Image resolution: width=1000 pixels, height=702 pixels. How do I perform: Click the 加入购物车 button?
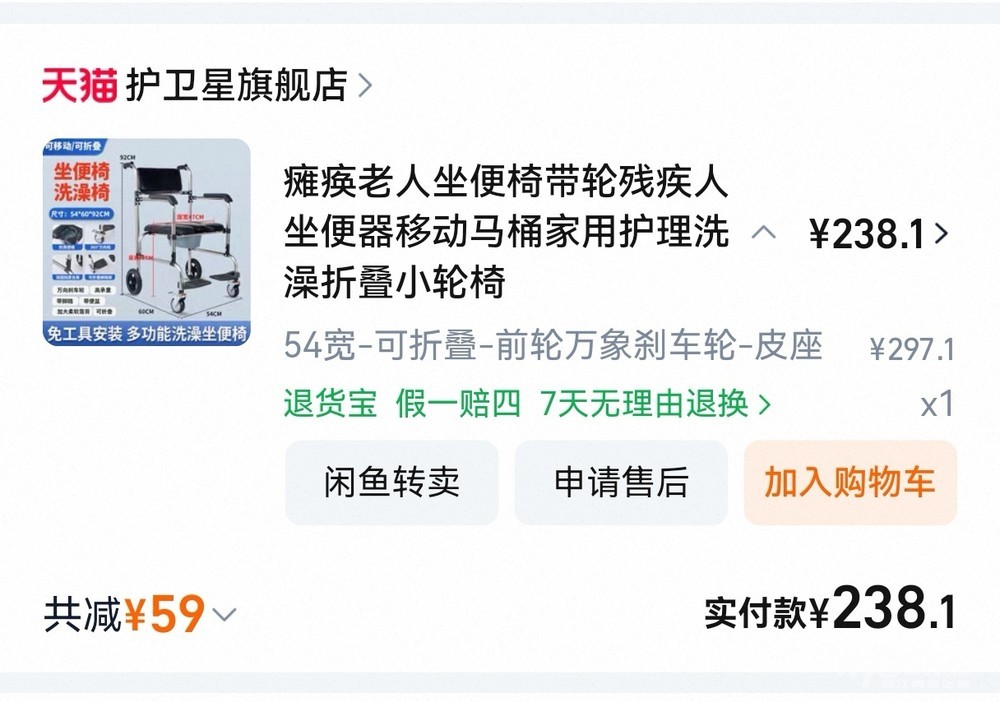[850, 483]
